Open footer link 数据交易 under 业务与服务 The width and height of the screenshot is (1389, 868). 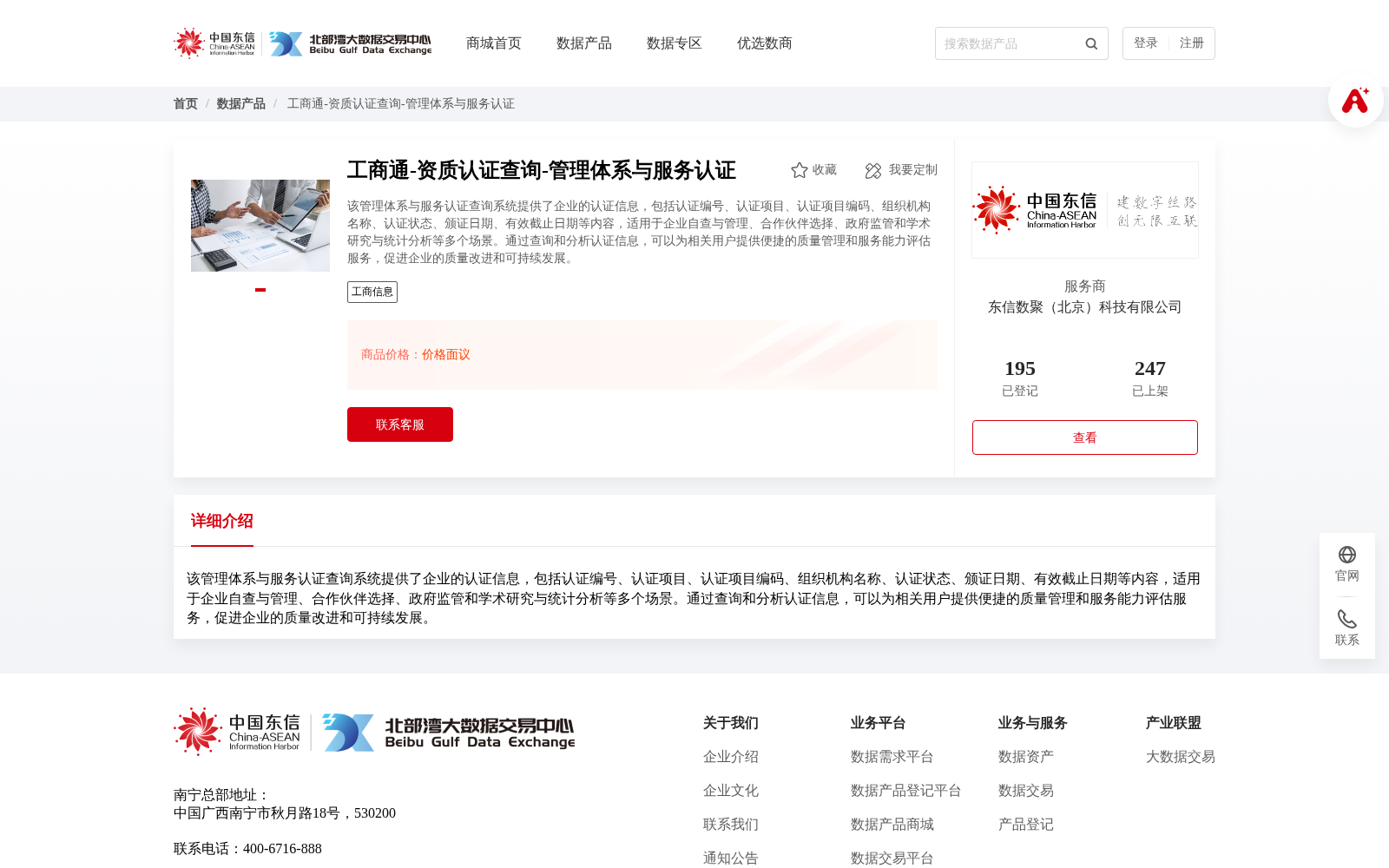pos(1026,791)
